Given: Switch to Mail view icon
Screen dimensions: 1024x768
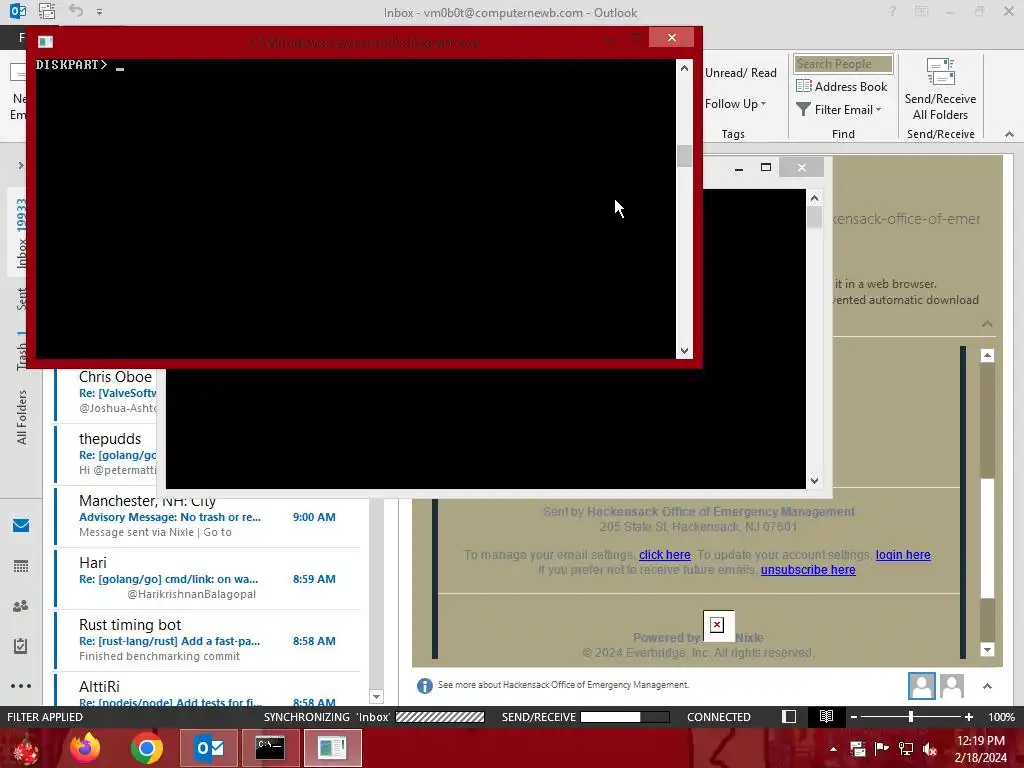Looking at the screenshot, I should tap(21, 526).
